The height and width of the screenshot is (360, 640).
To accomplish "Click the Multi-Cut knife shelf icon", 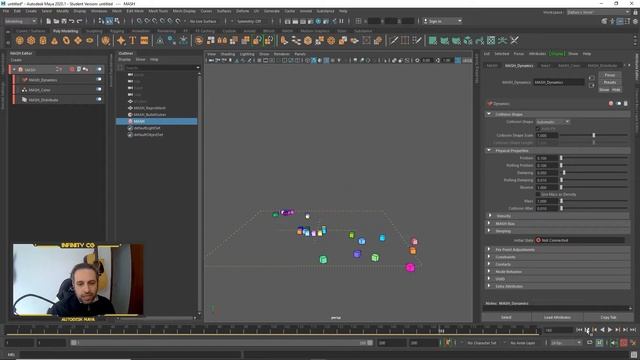I will (393, 40).
